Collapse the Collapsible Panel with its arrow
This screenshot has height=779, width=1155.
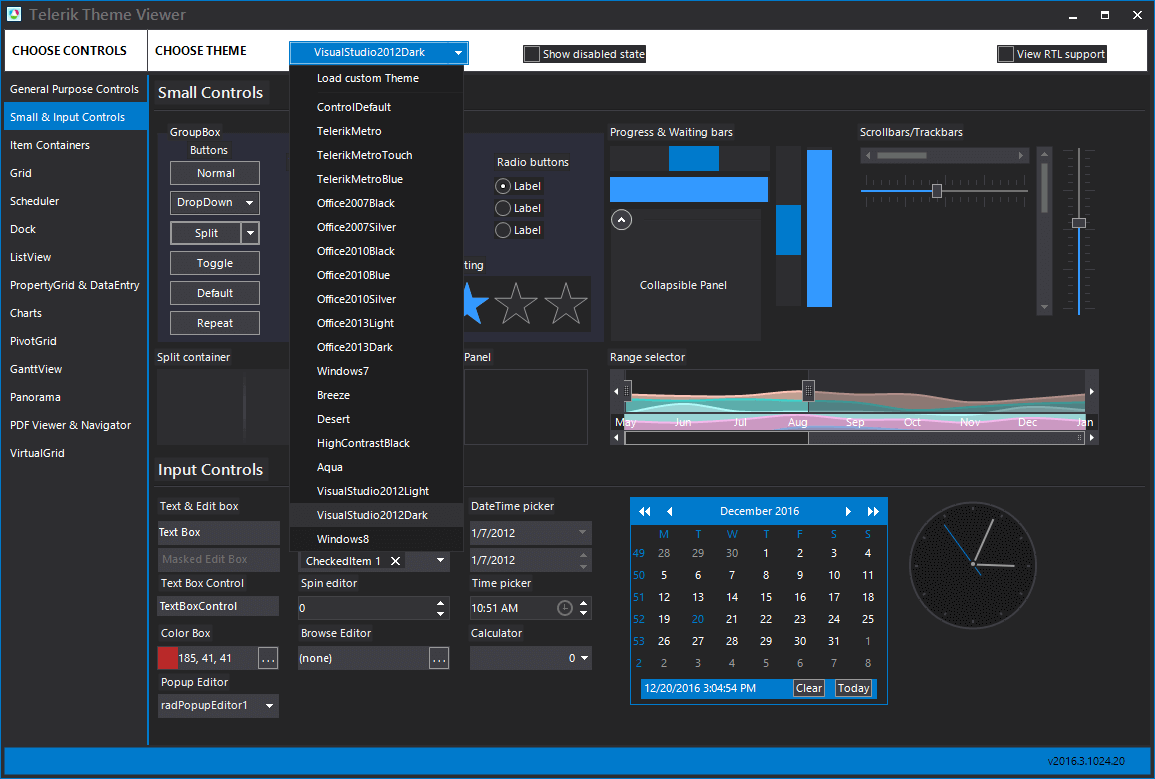622,219
